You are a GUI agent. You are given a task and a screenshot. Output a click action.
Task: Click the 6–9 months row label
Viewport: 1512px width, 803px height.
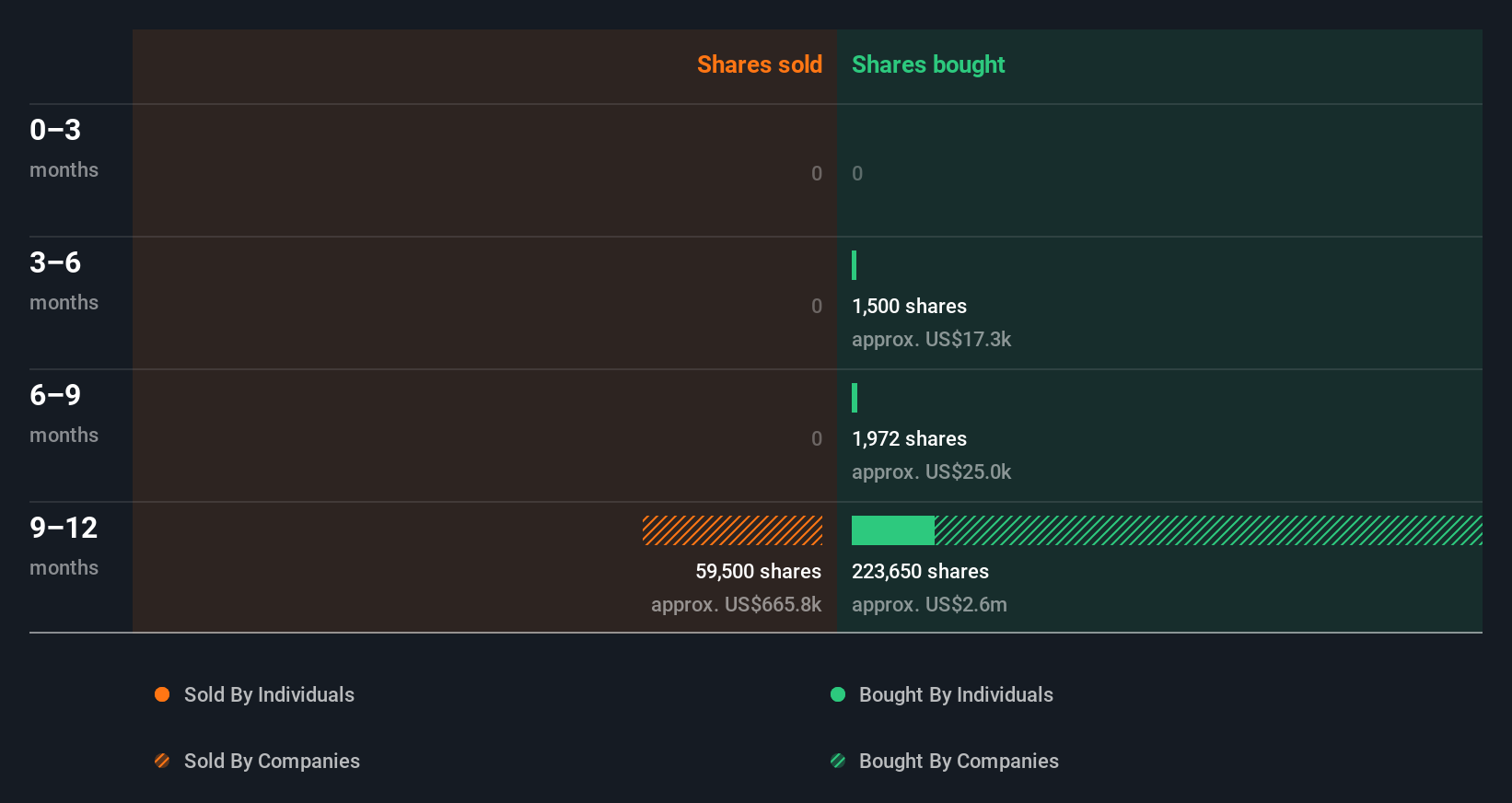64,413
